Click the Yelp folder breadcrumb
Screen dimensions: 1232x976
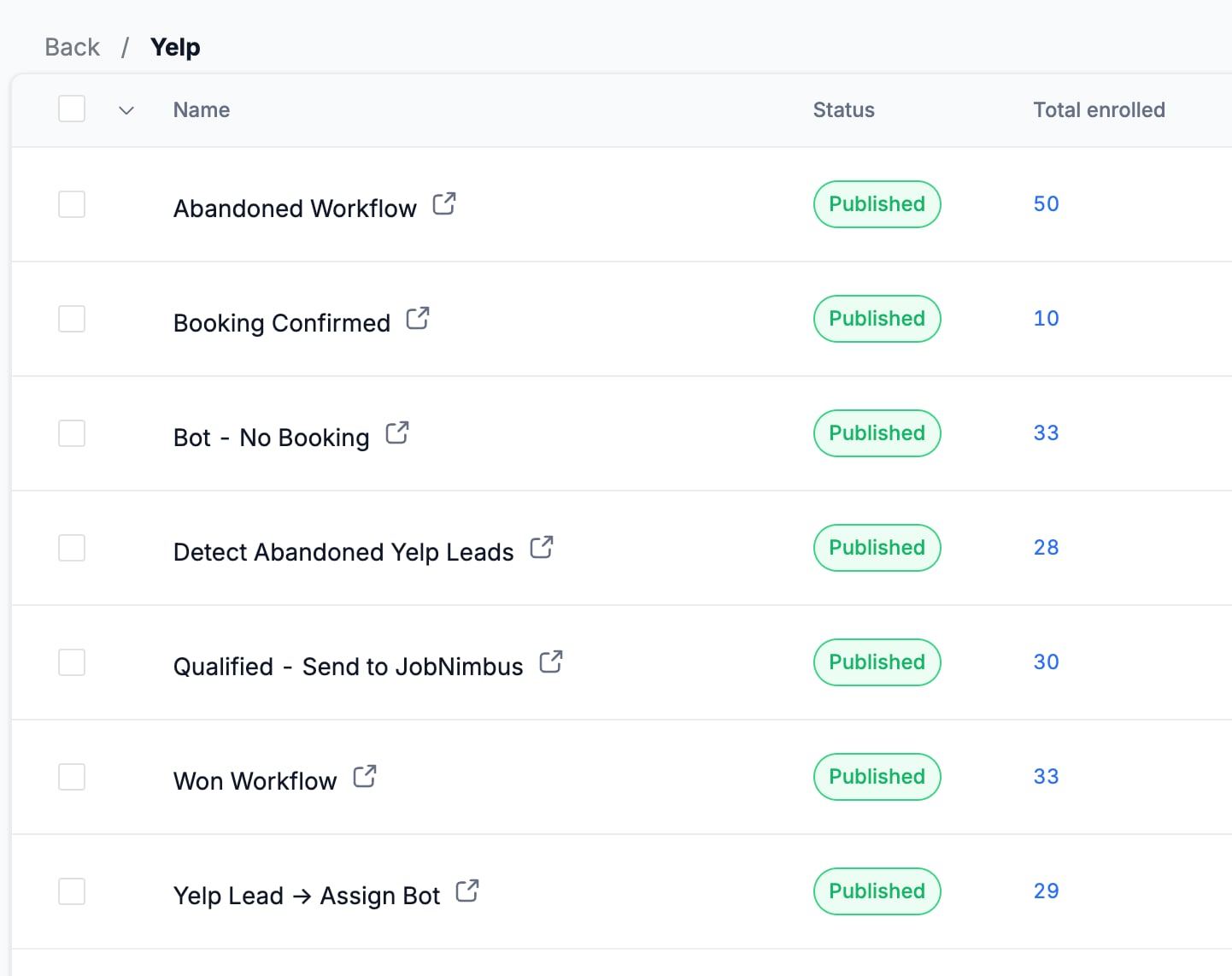tap(175, 47)
